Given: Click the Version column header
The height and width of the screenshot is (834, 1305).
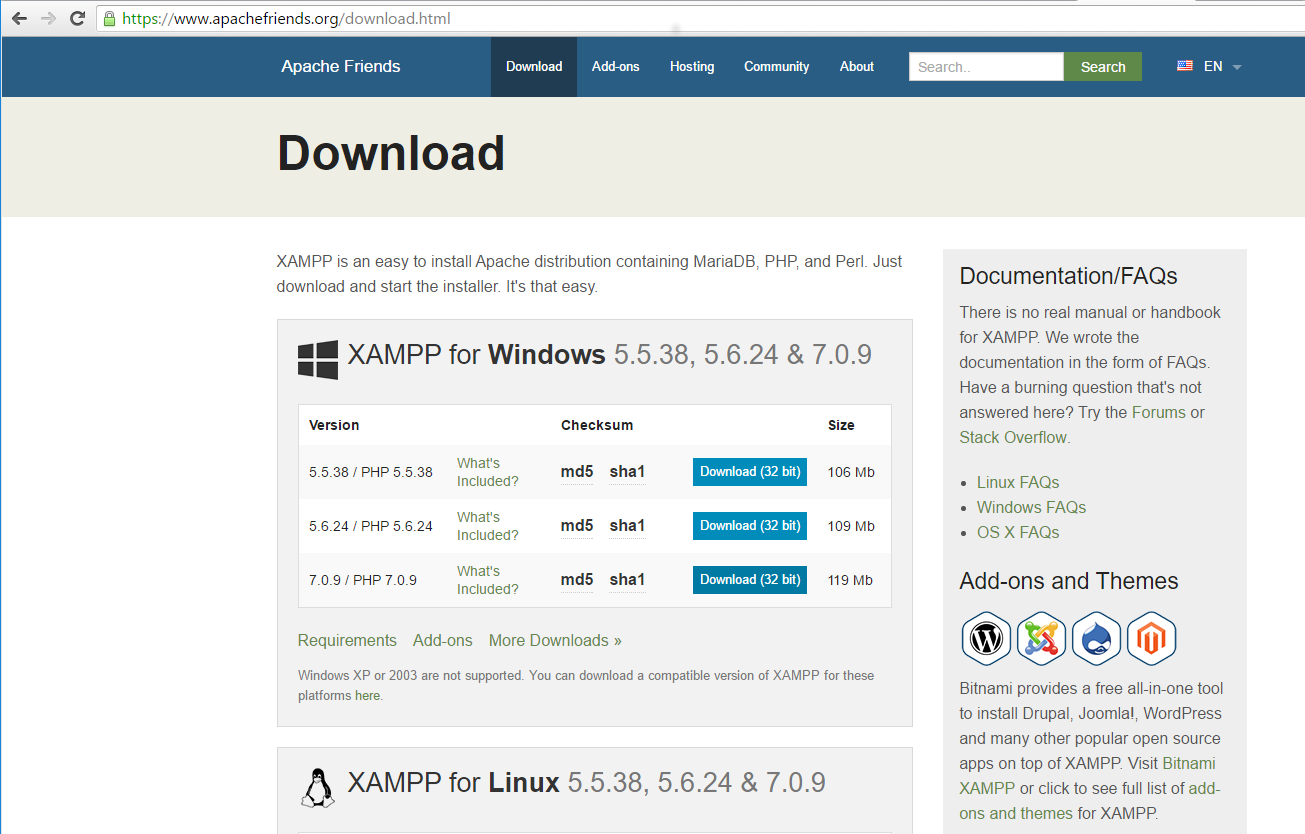Looking at the screenshot, I should 334,425.
